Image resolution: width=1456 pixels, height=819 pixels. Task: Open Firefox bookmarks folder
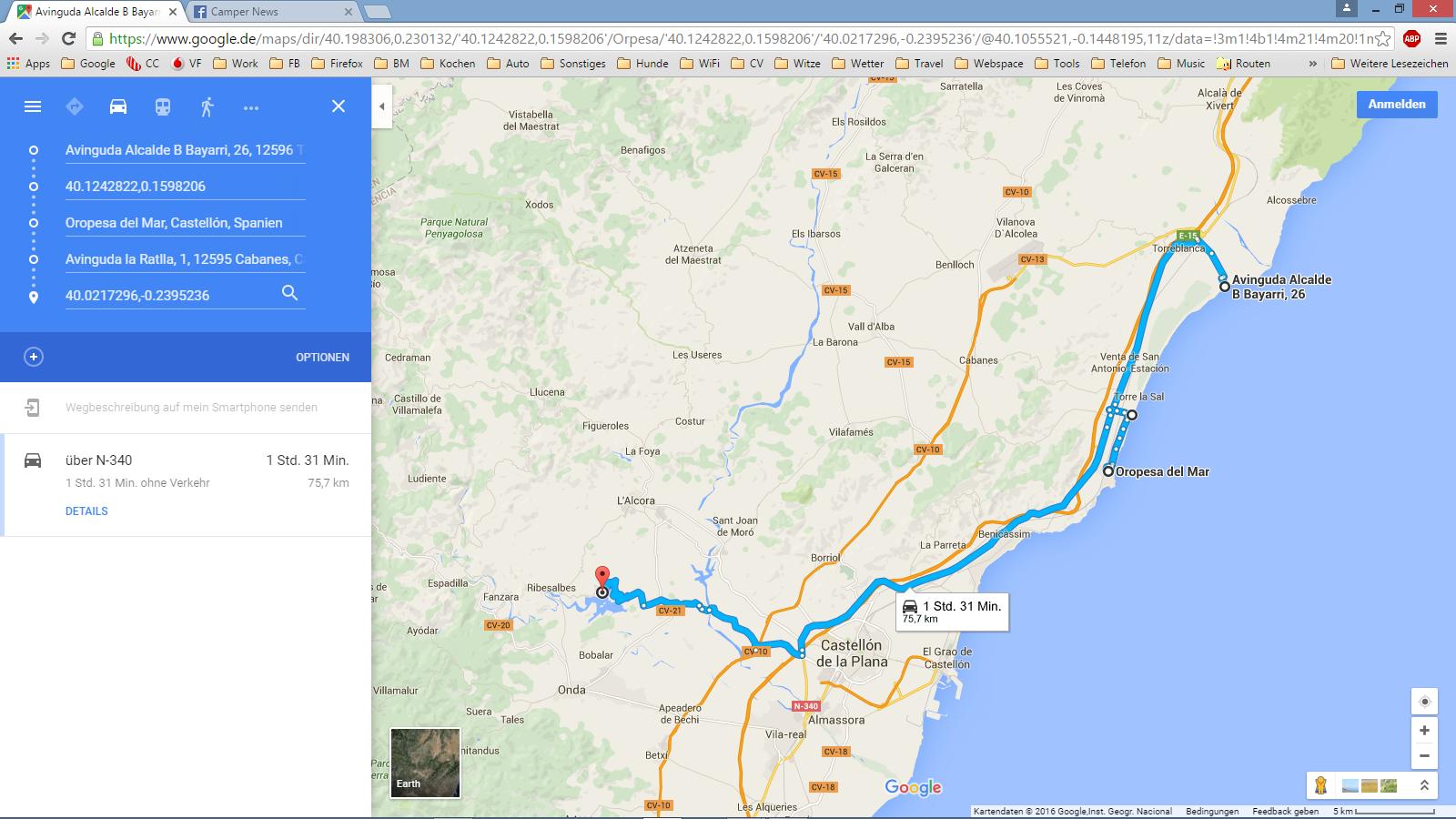pyautogui.click(x=337, y=64)
